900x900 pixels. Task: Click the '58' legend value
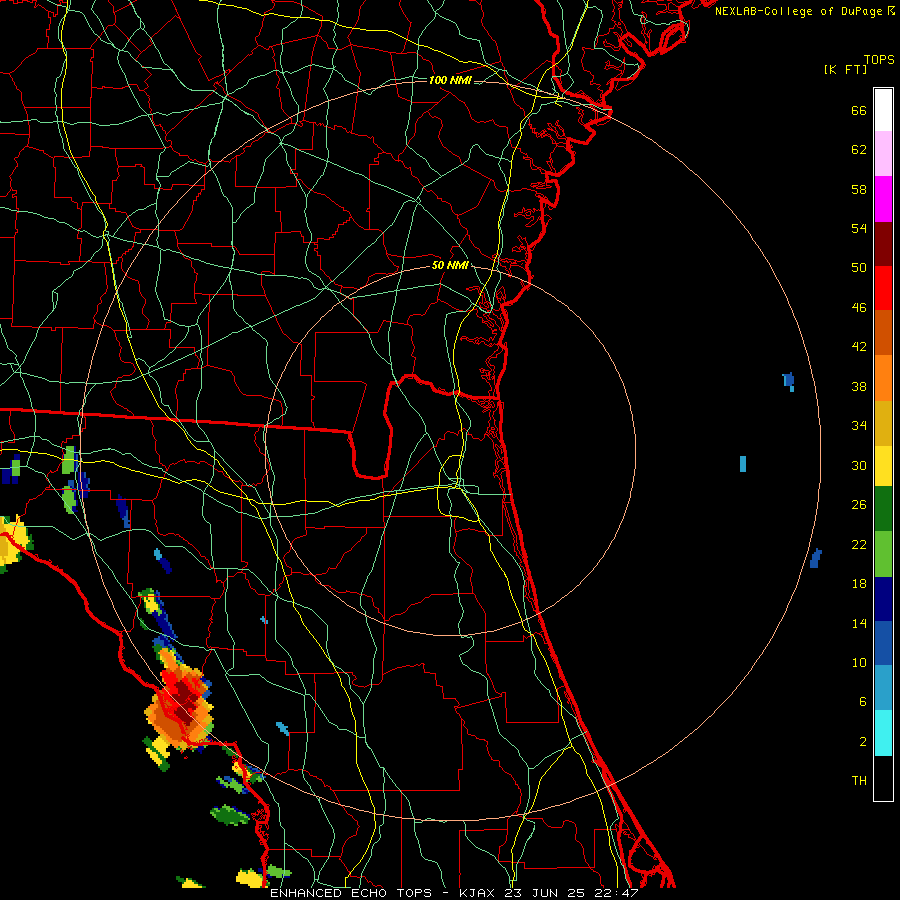point(859,189)
